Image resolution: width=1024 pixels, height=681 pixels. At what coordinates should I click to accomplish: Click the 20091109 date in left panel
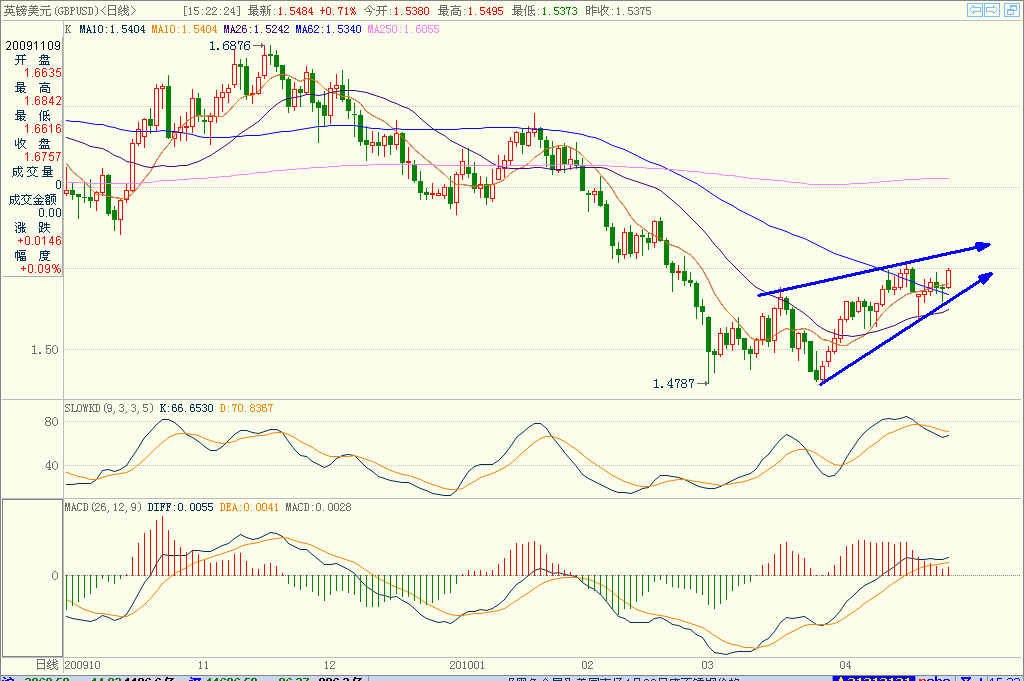33,45
